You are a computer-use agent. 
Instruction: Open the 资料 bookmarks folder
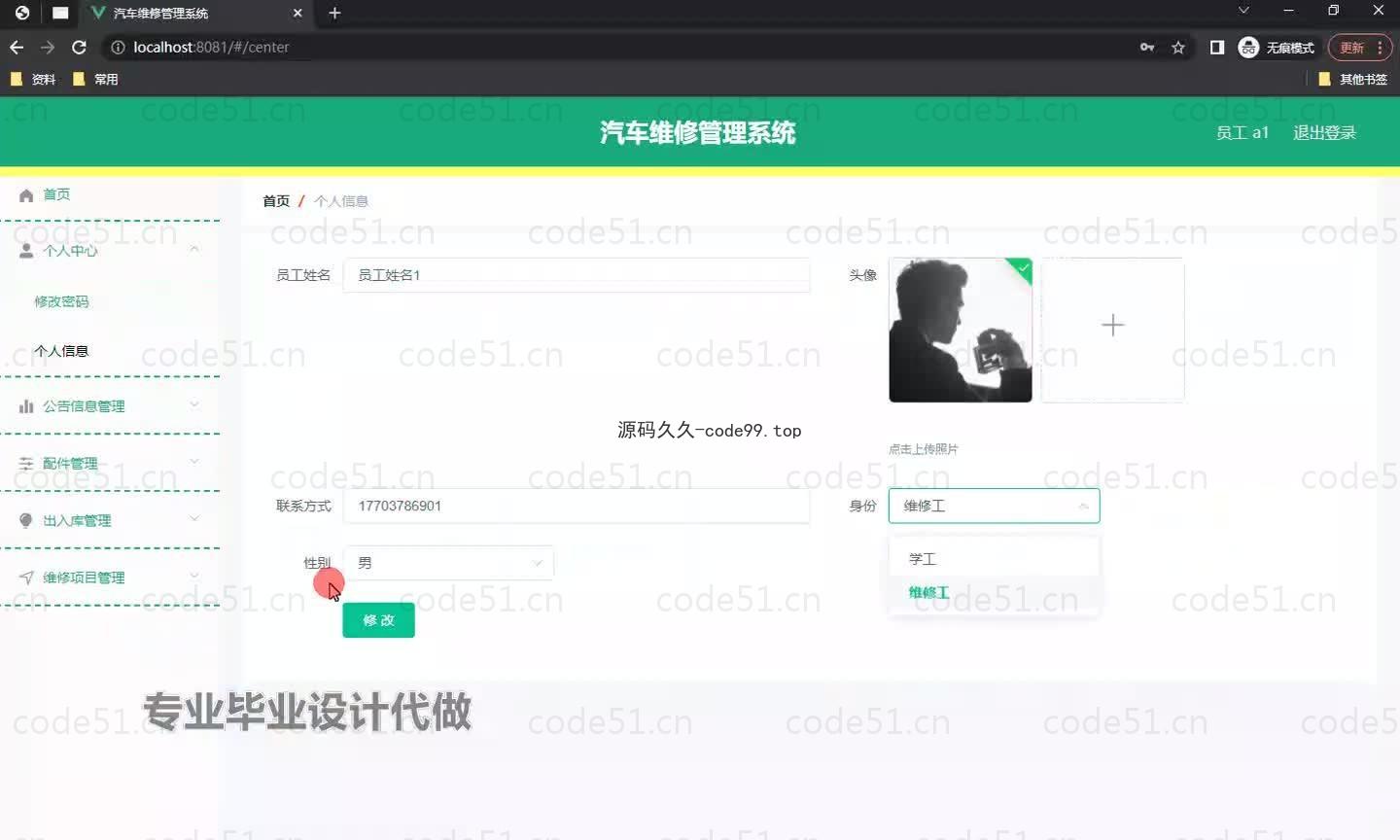[x=32, y=79]
